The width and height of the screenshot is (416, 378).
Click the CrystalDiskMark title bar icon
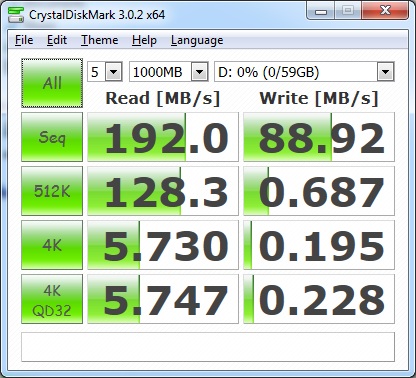pos(15,14)
